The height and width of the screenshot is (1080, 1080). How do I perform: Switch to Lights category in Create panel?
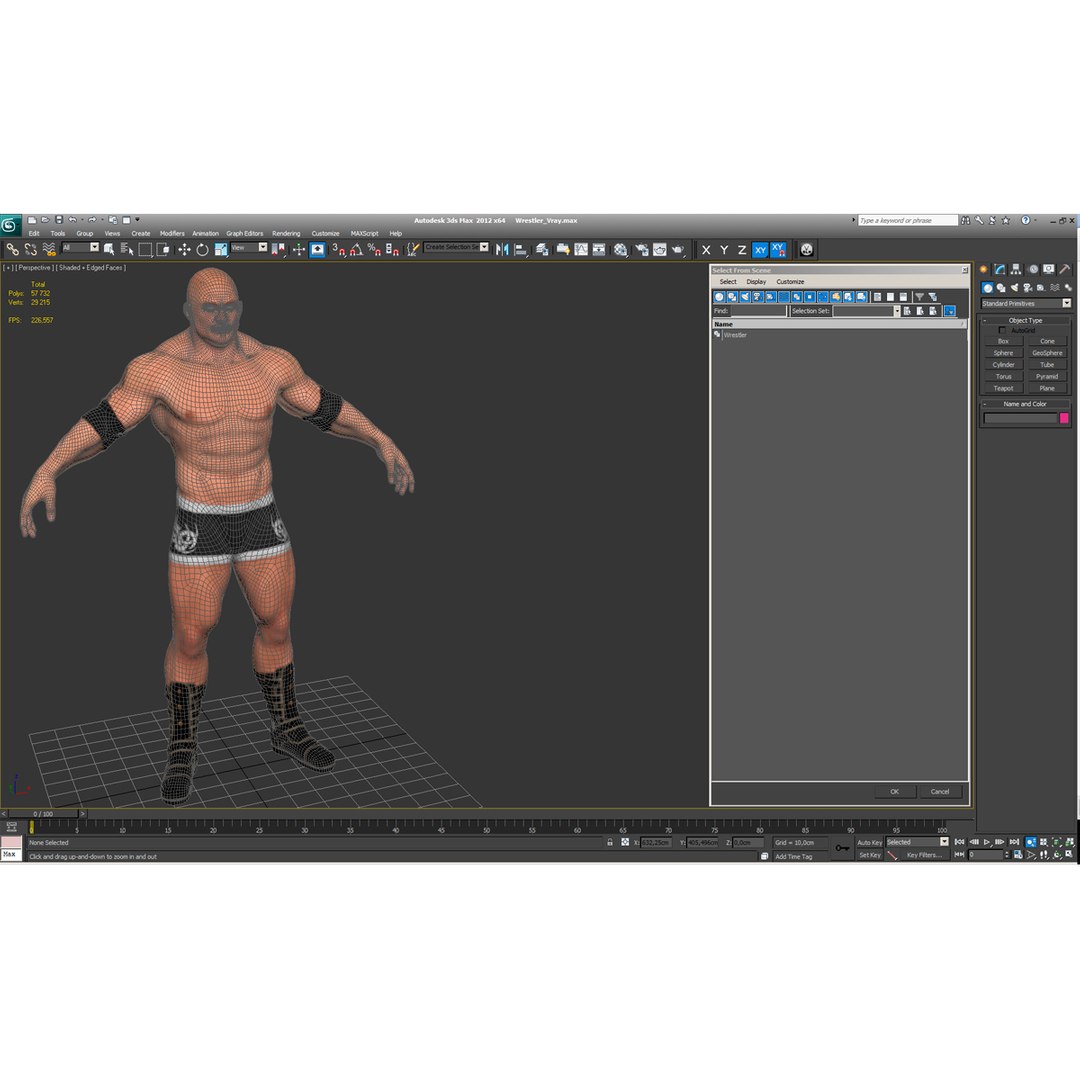pyautogui.click(x=1014, y=287)
